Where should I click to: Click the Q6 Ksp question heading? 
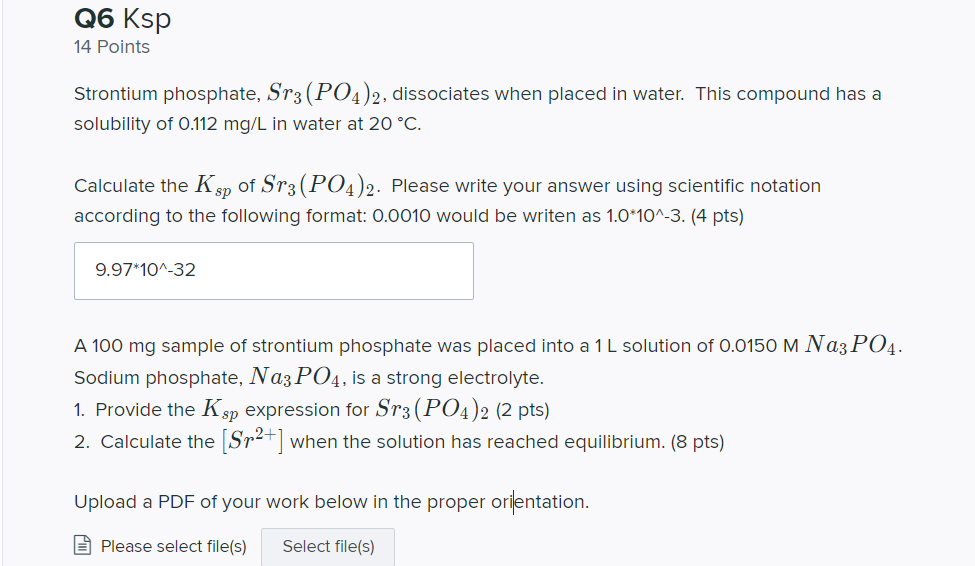tap(122, 18)
